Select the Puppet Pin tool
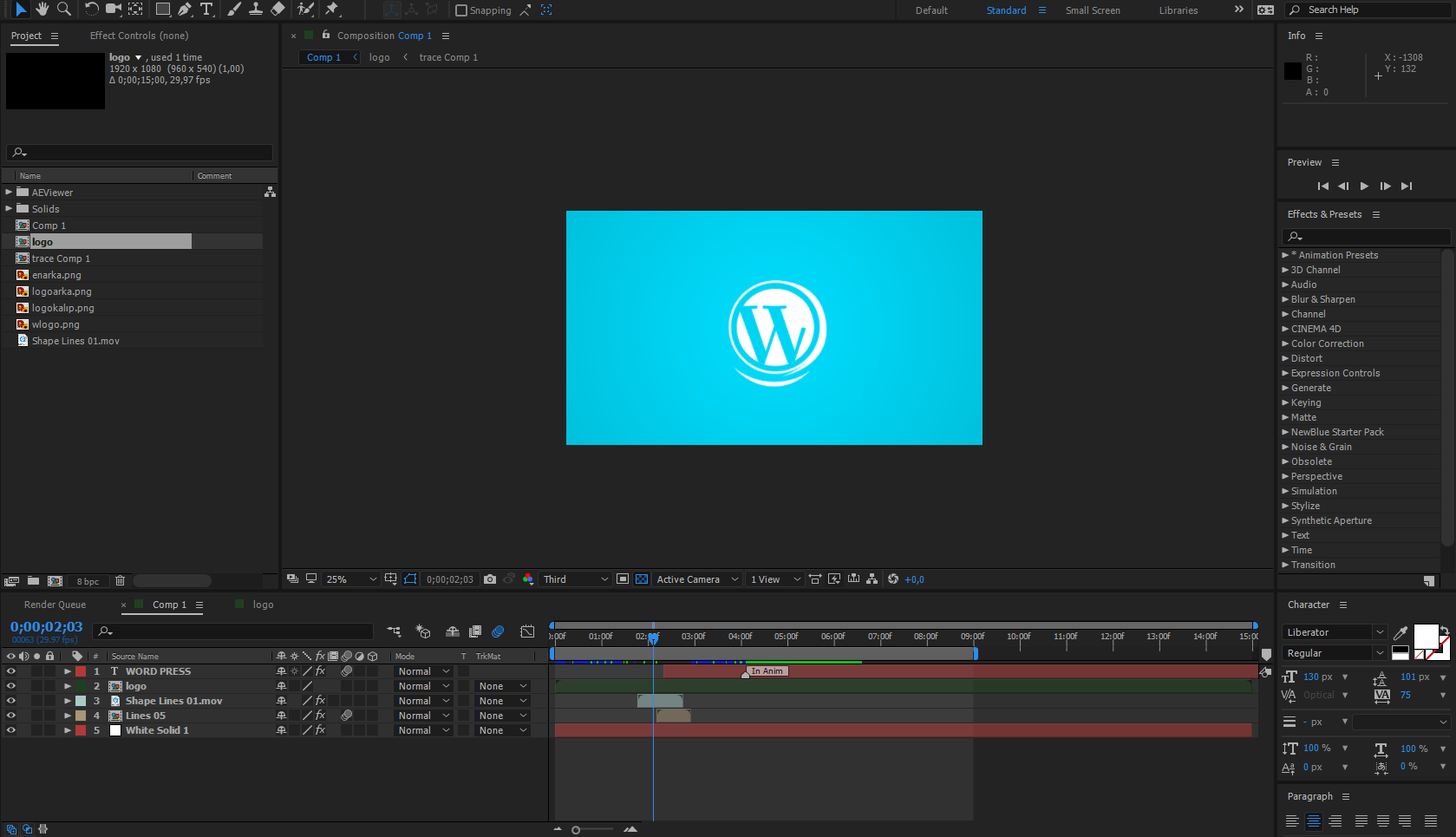The height and width of the screenshot is (837, 1456). pyautogui.click(x=331, y=10)
